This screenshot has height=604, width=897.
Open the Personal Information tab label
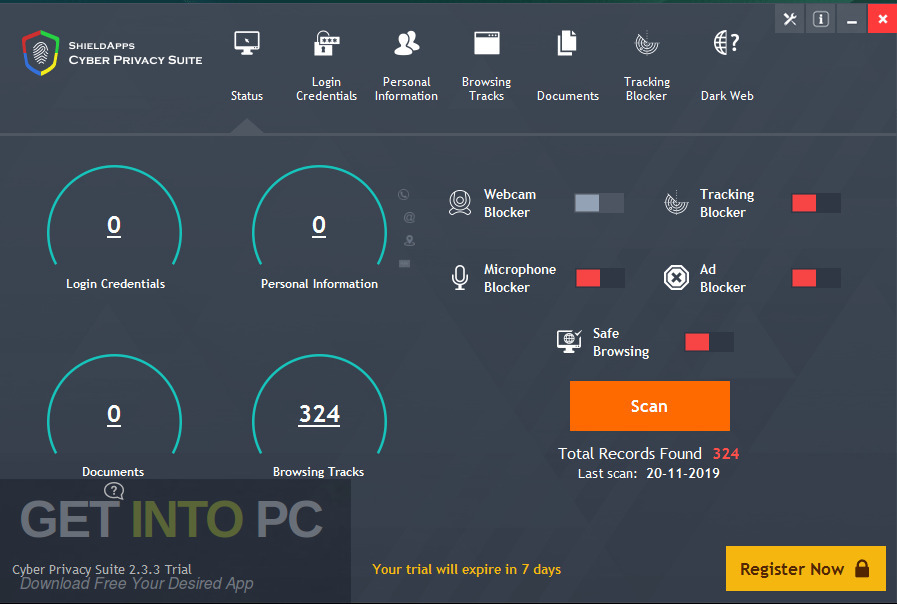point(406,89)
